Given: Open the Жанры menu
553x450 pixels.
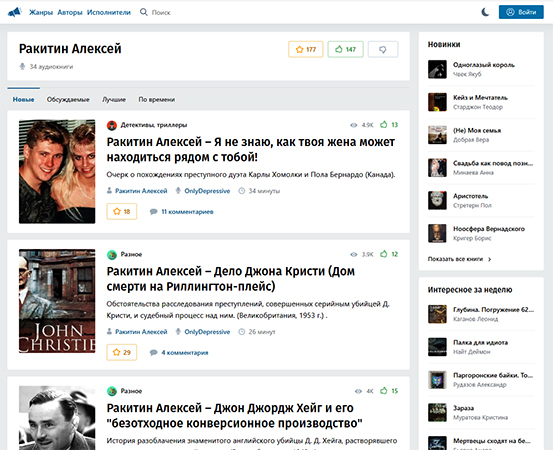Looking at the screenshot, I should [x=41, y=12].
